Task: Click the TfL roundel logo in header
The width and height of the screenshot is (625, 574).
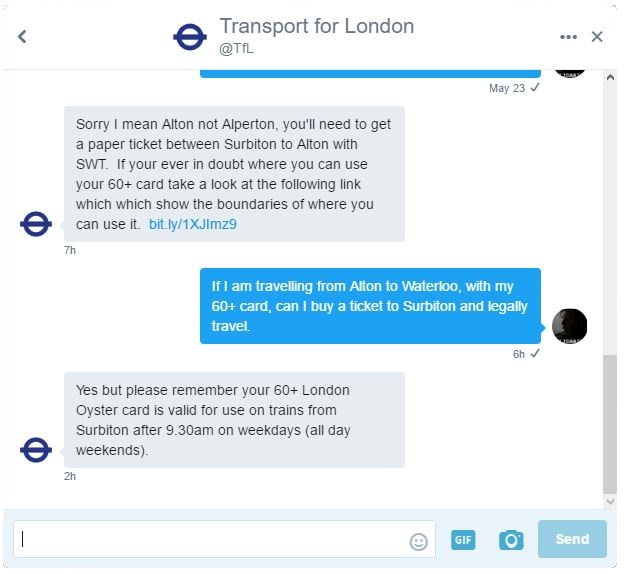Action: point(190,37)
